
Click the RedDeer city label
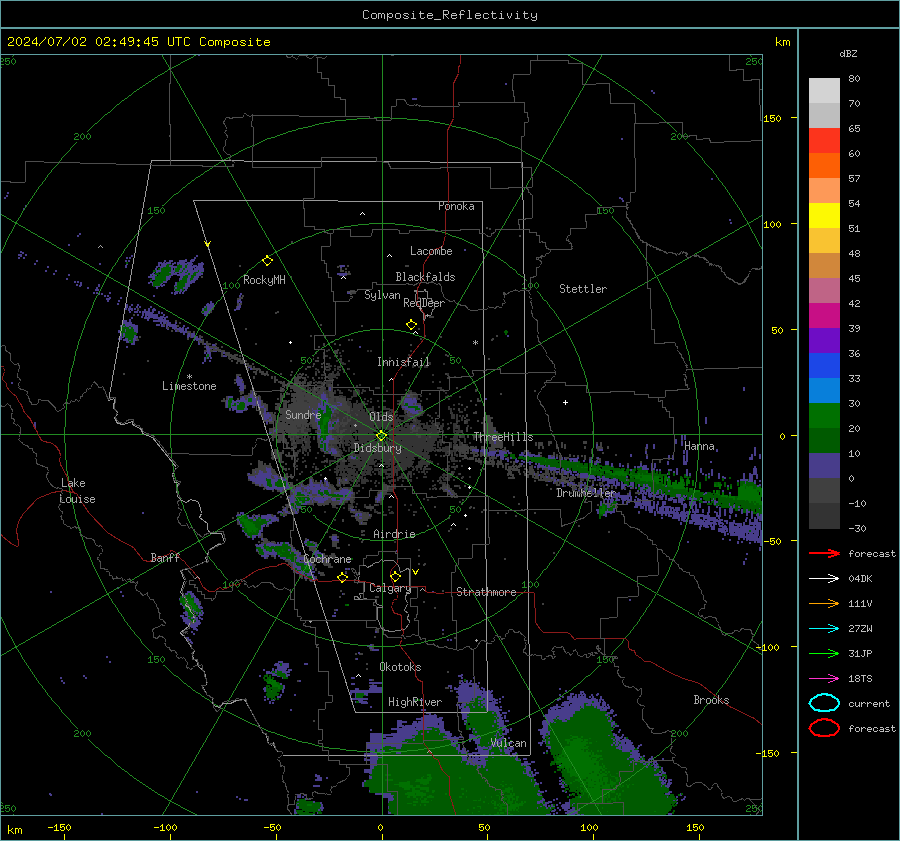(x=424, y=303)
